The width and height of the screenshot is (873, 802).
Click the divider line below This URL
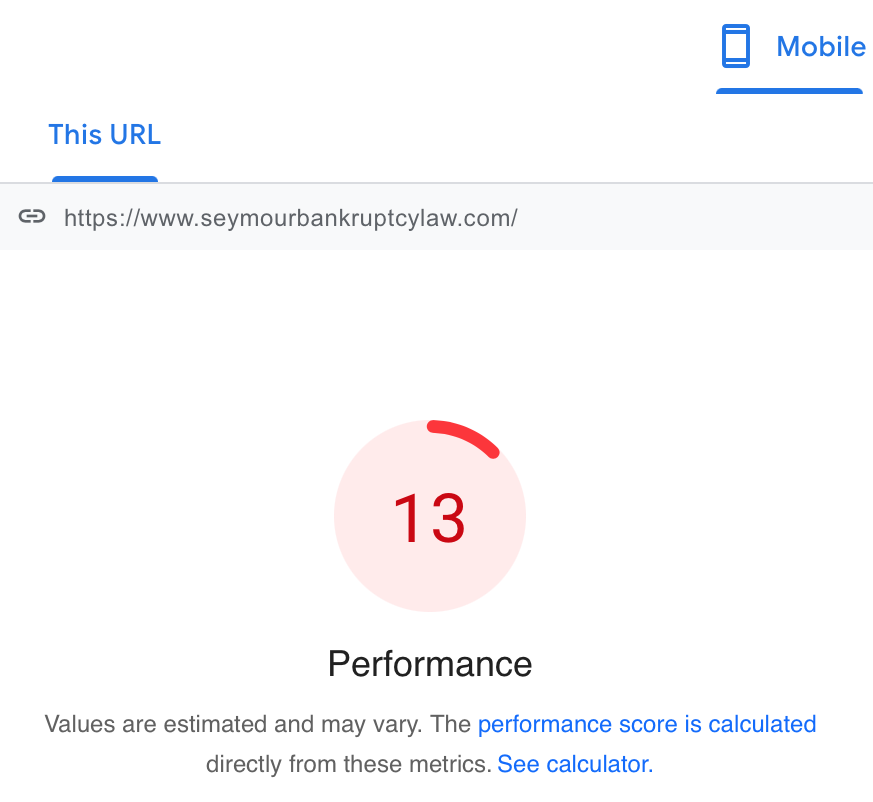[436, 183]
